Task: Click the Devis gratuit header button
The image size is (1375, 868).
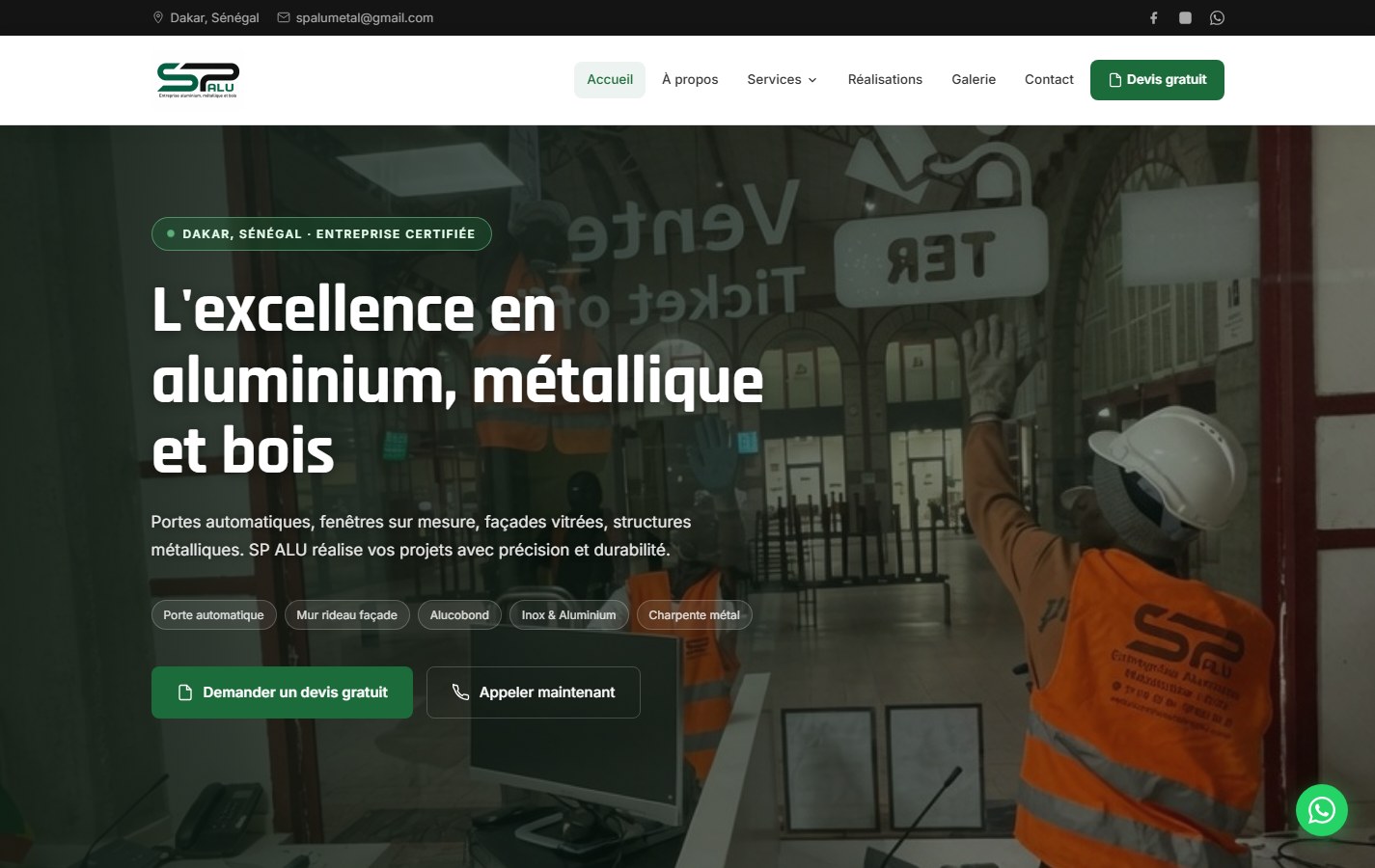Action: click(1157, 80)
